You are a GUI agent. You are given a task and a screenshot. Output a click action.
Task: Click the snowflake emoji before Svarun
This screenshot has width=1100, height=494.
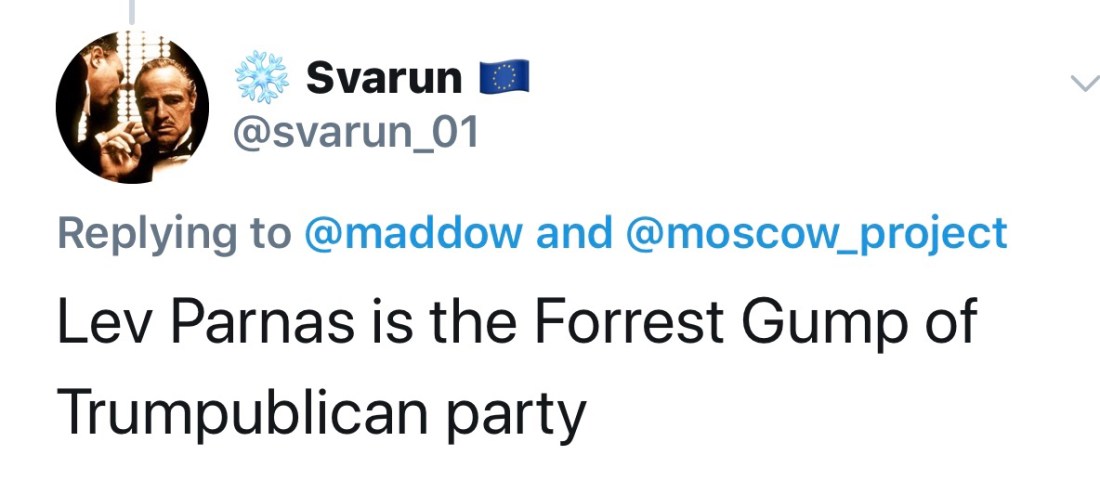pyautogui.click(x=262, y=78)
